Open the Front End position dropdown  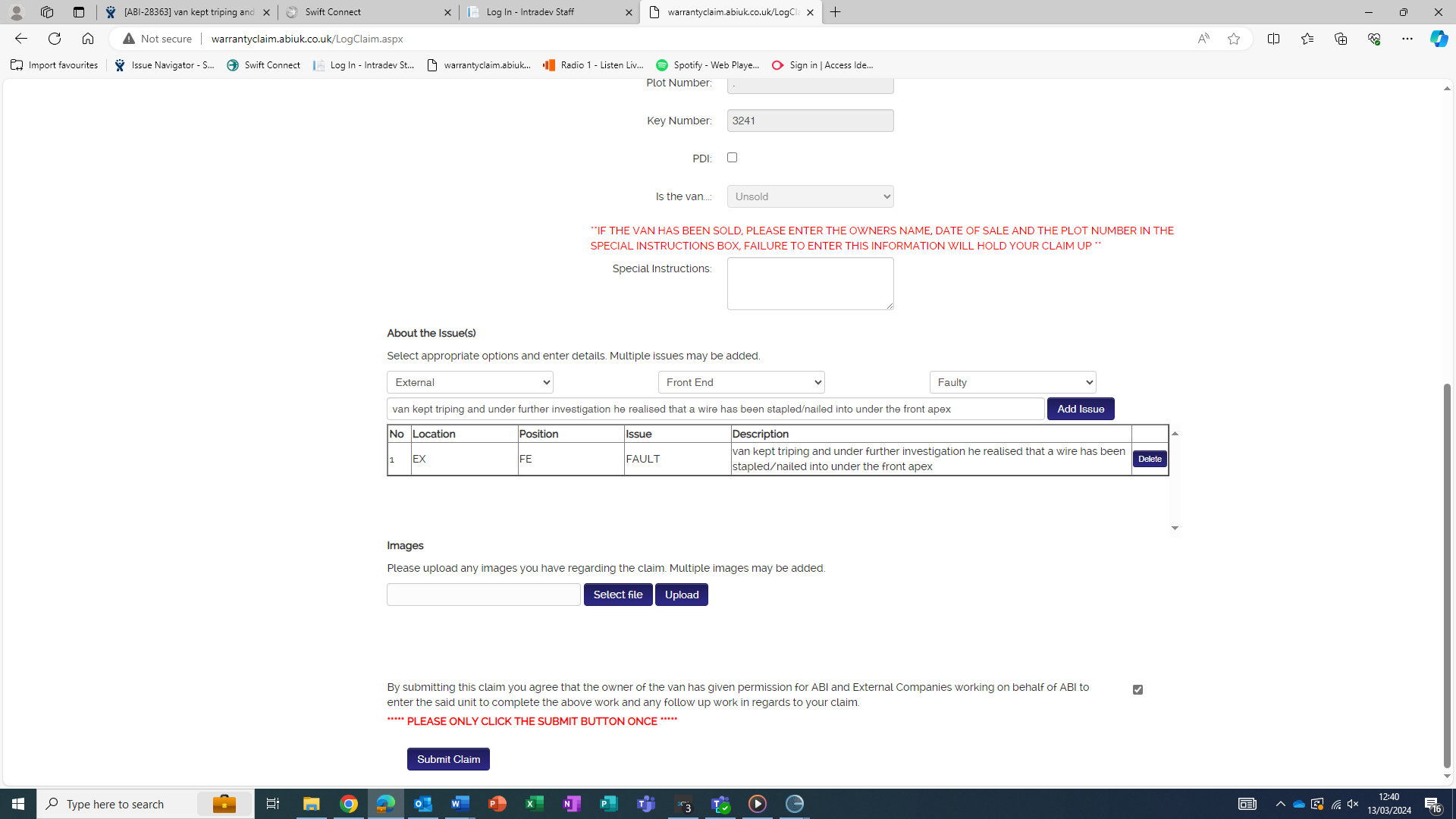pos(741,382)
